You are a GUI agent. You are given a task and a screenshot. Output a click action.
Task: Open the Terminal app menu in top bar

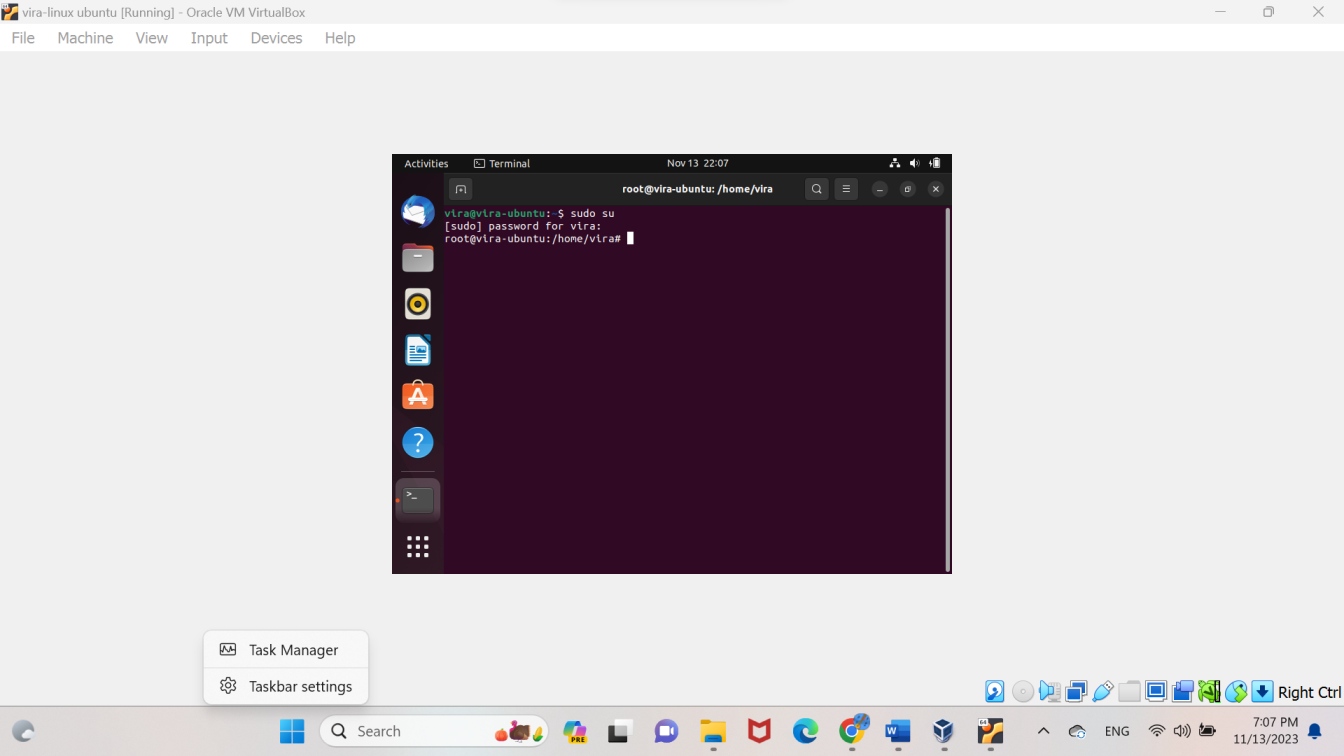pyautogui.click(x=502, y=163)
